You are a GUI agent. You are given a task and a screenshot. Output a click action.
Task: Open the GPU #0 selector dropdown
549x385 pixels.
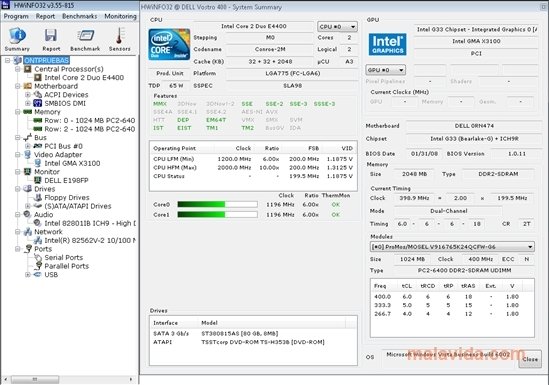385,70
